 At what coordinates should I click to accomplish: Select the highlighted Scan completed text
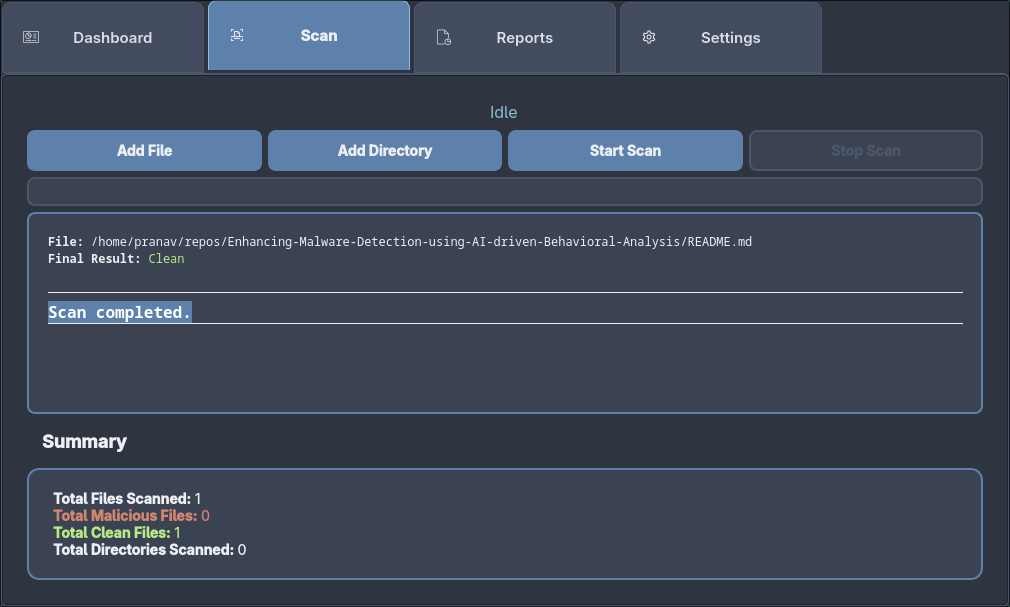click(x=119, y=311)
